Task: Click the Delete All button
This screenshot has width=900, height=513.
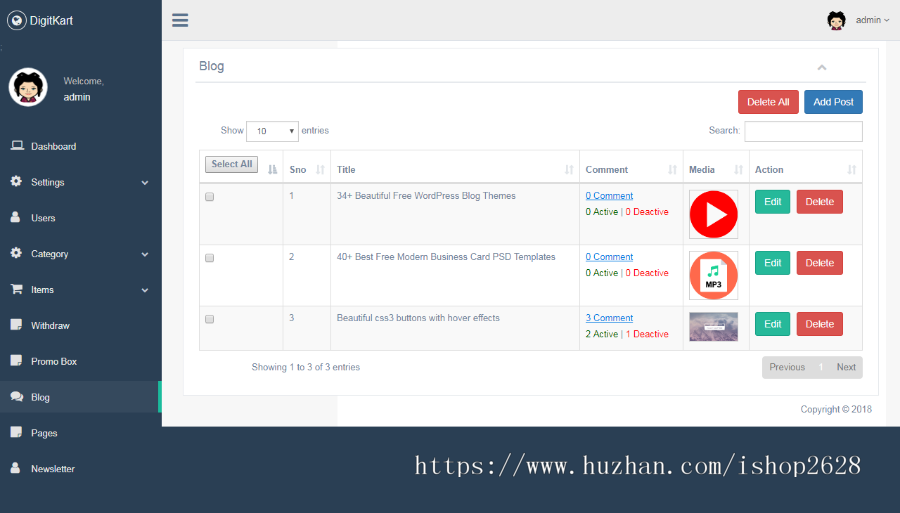Action: pos(768,102)
